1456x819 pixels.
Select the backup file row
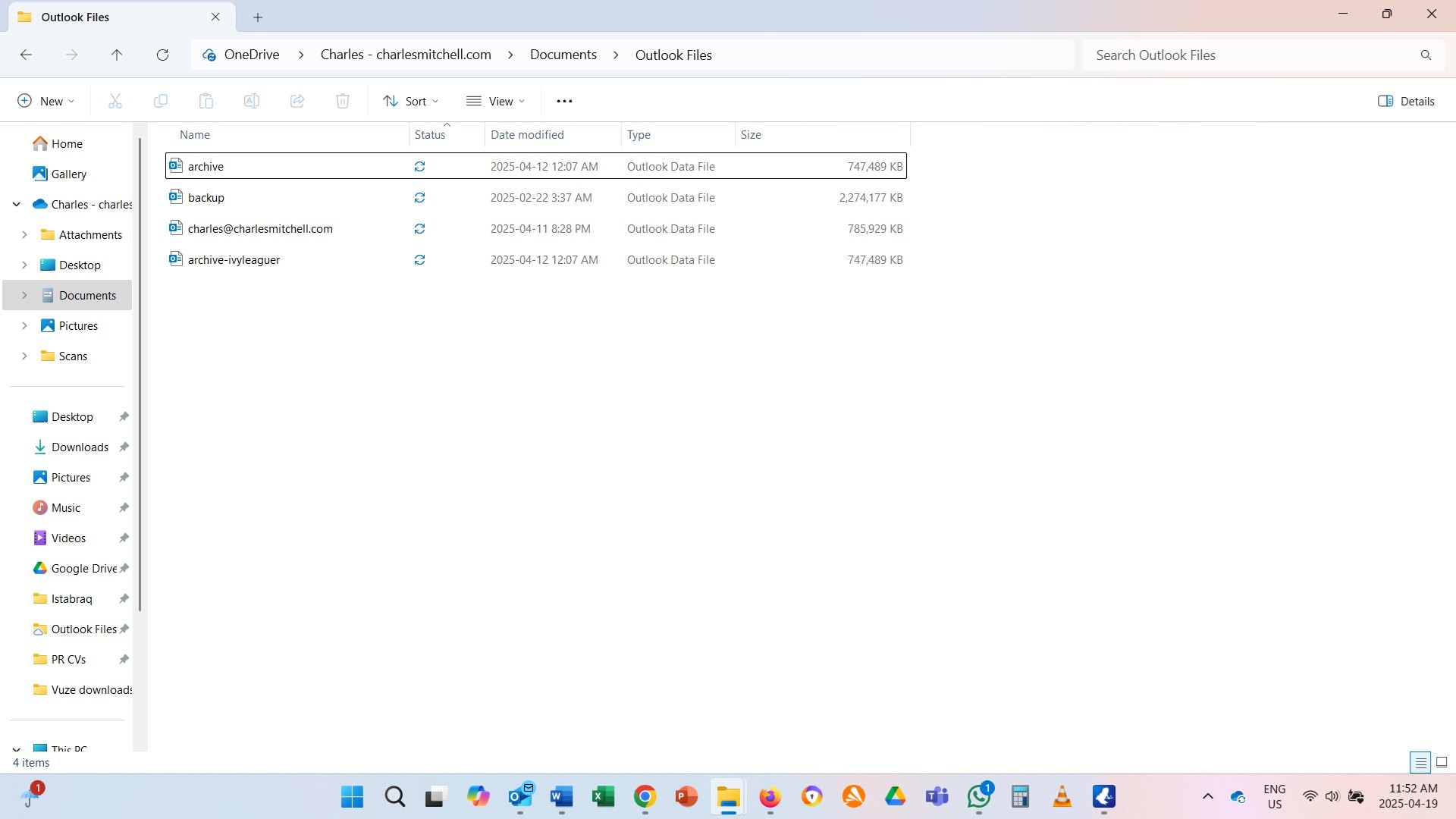click(x=536, y=197)
